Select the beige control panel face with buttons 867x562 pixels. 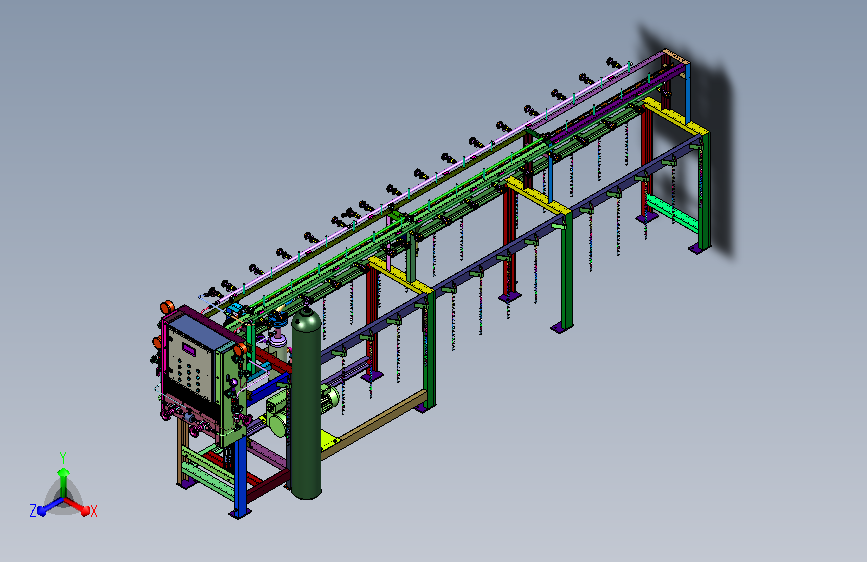191,363
